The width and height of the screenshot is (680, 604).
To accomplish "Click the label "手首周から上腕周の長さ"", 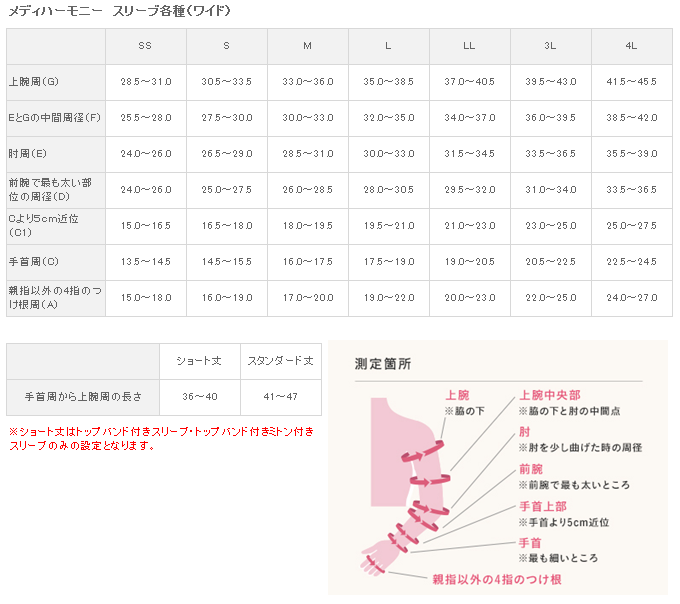I will (x=83, y=397).
